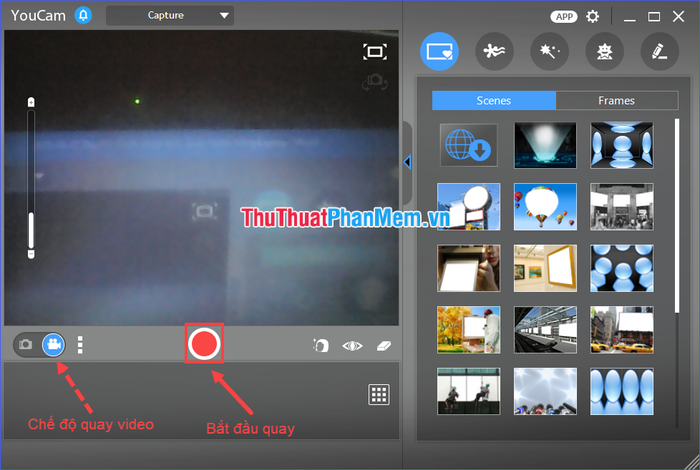Open the three-dot capture options menu
The height and width of the screenshot is (470, 700).
(x=80, y=345)
